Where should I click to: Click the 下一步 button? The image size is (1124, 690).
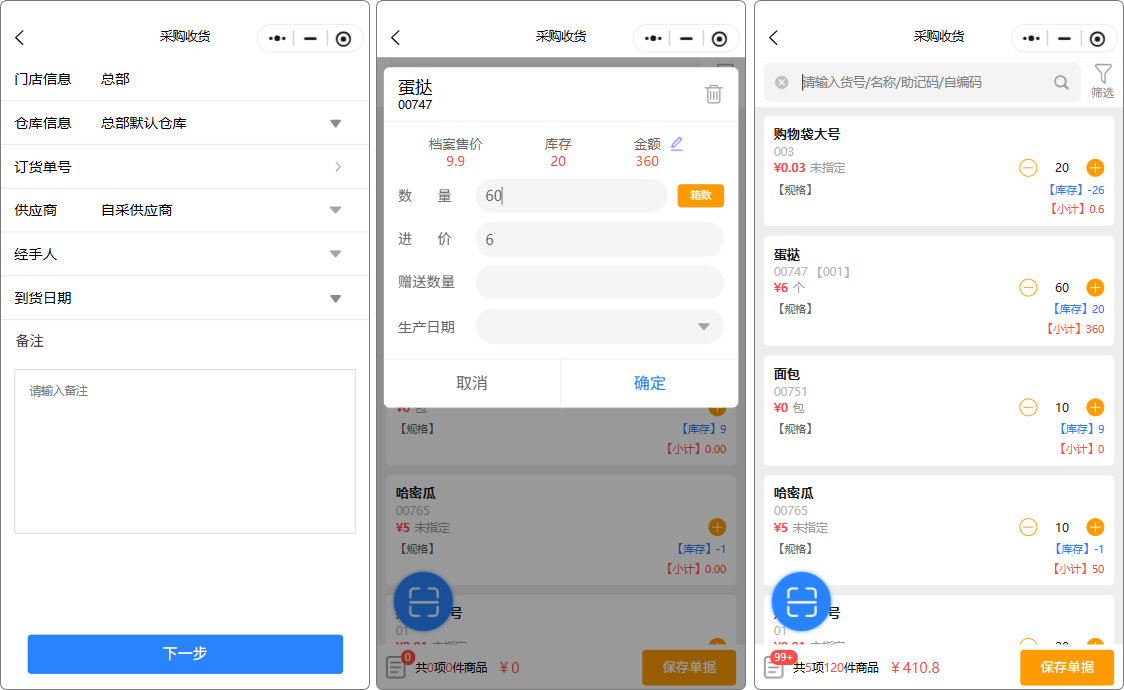(x=185, y=653)
